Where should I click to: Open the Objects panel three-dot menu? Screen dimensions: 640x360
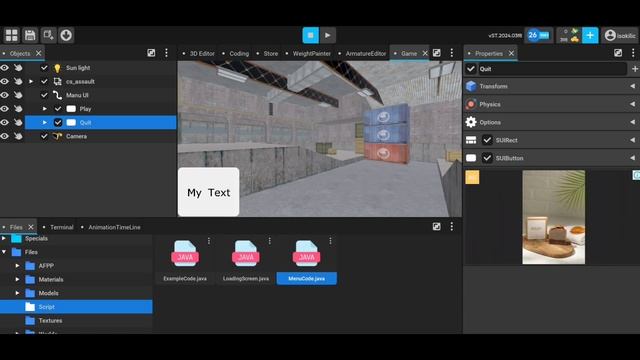point(166,53)
